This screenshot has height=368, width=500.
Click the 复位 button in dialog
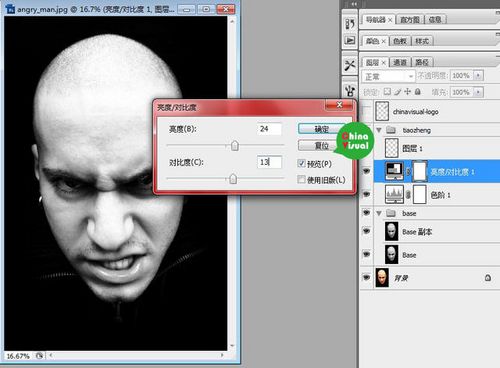click(321, 146)
